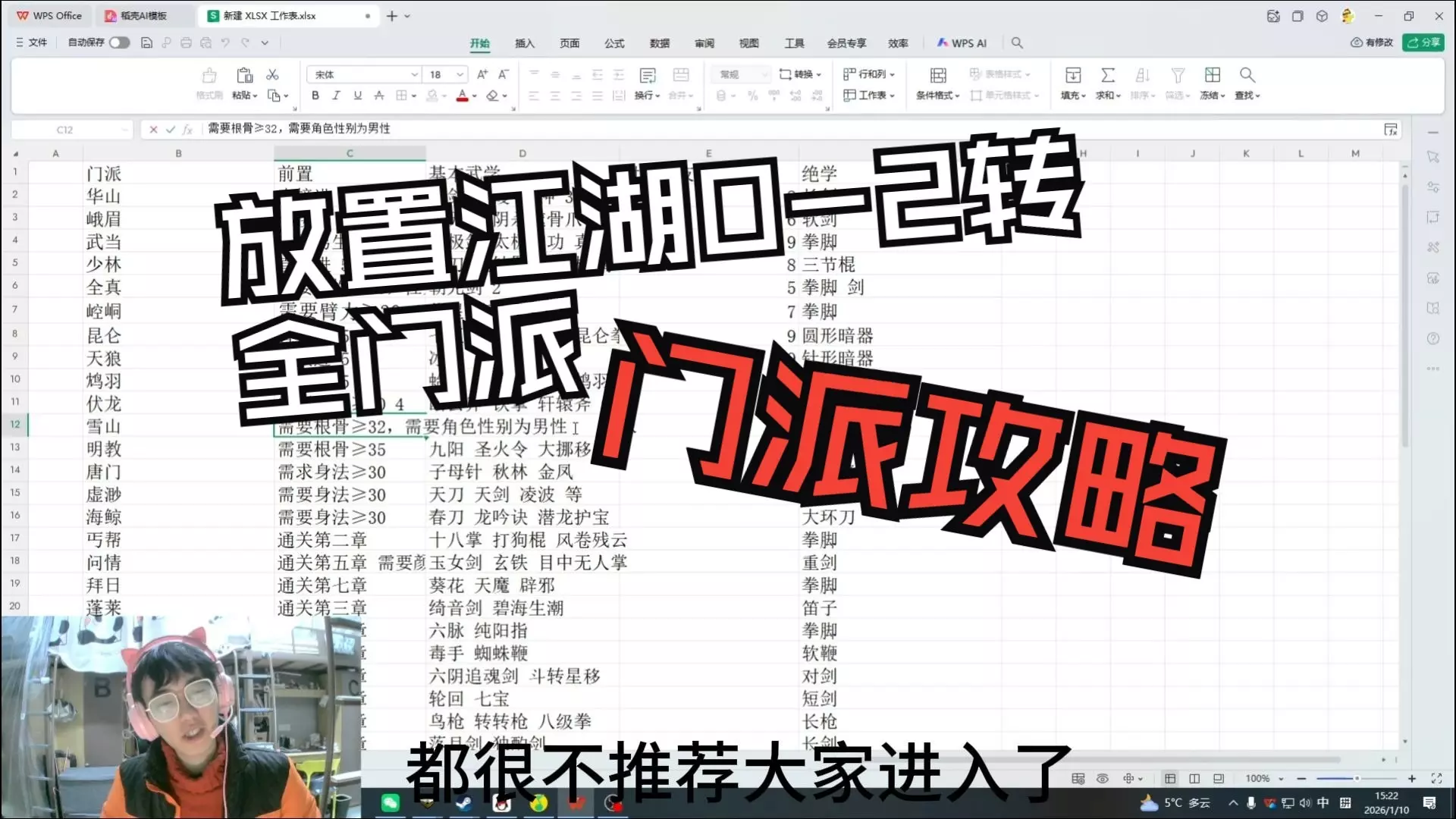Click the Find (查找) magnifier icon
The width and height of the screenshot is (1456, 819).
pyautogui.click(x=1247, y=75)
